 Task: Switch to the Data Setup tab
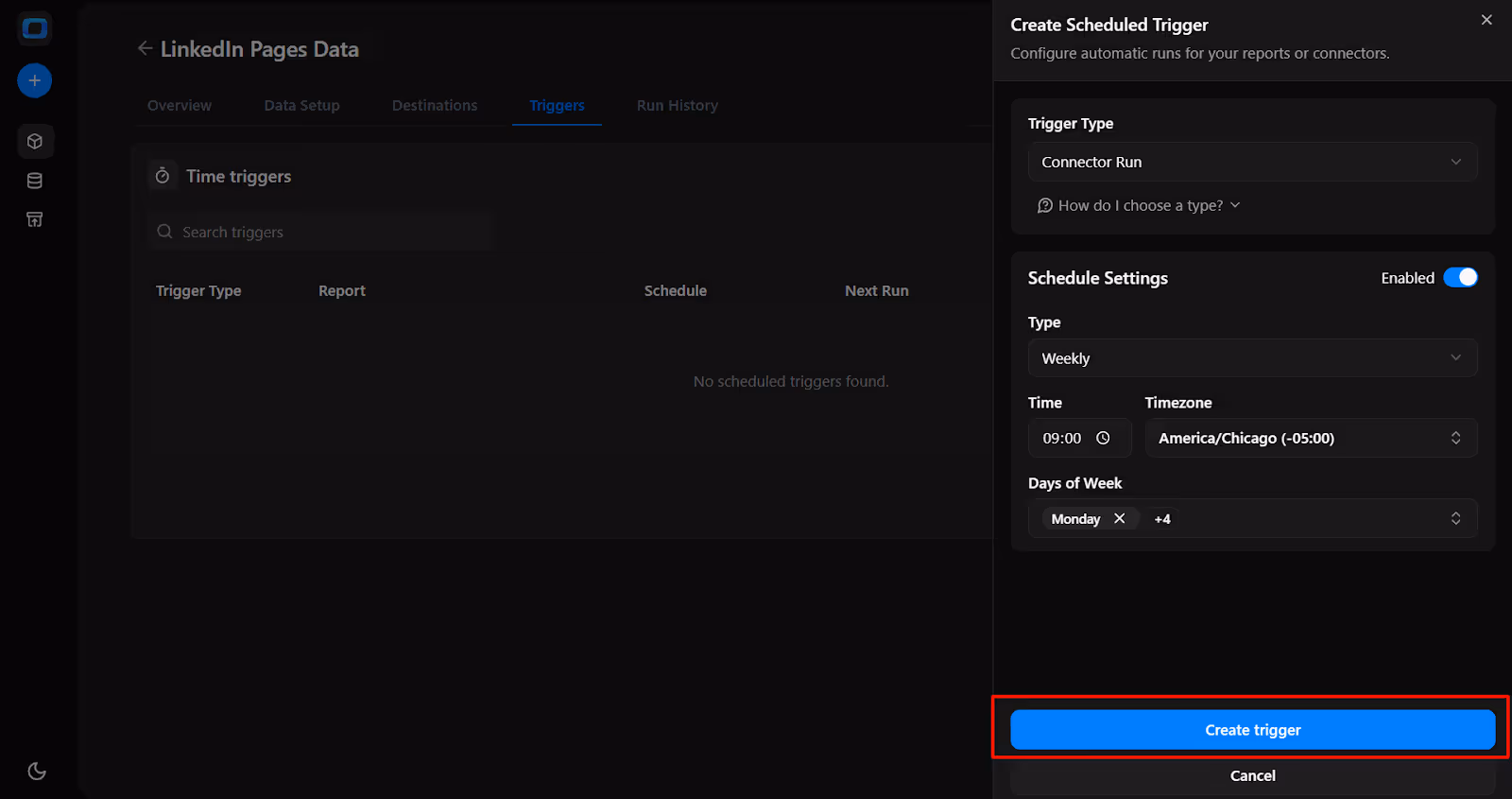click(x=301, y=105)
